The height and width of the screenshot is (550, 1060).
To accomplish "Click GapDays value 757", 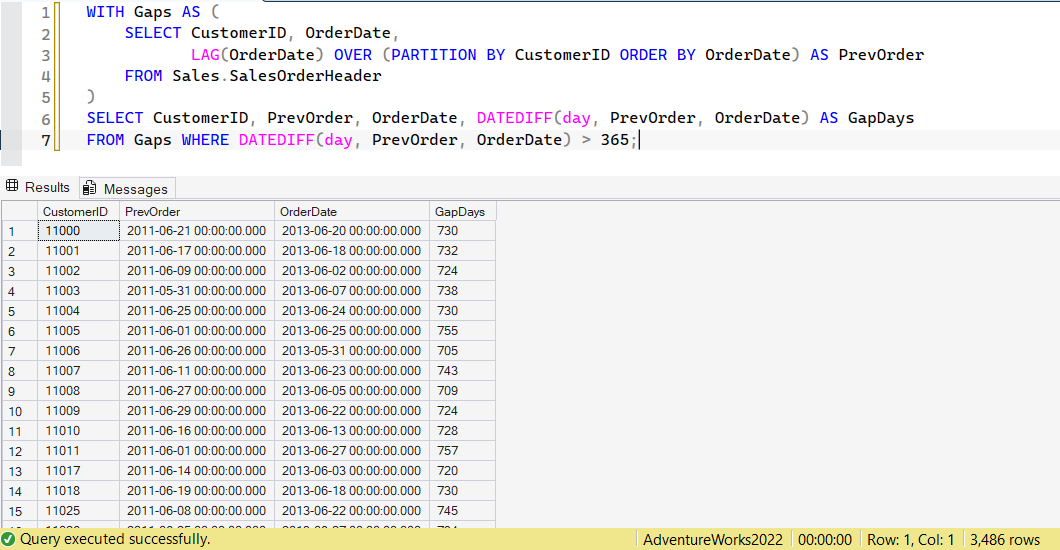I will [462, 451].
